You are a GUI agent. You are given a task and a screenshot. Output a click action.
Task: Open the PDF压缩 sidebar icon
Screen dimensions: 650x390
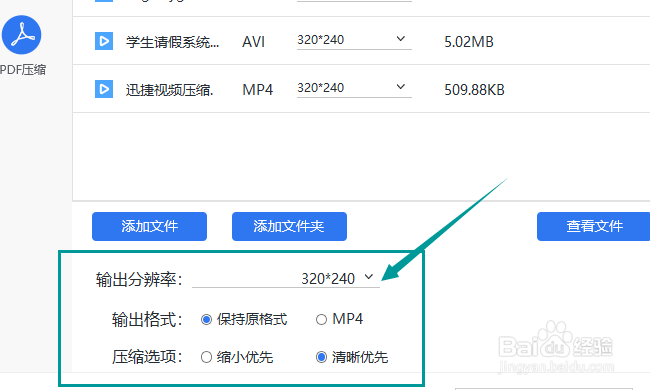[22, 35]
